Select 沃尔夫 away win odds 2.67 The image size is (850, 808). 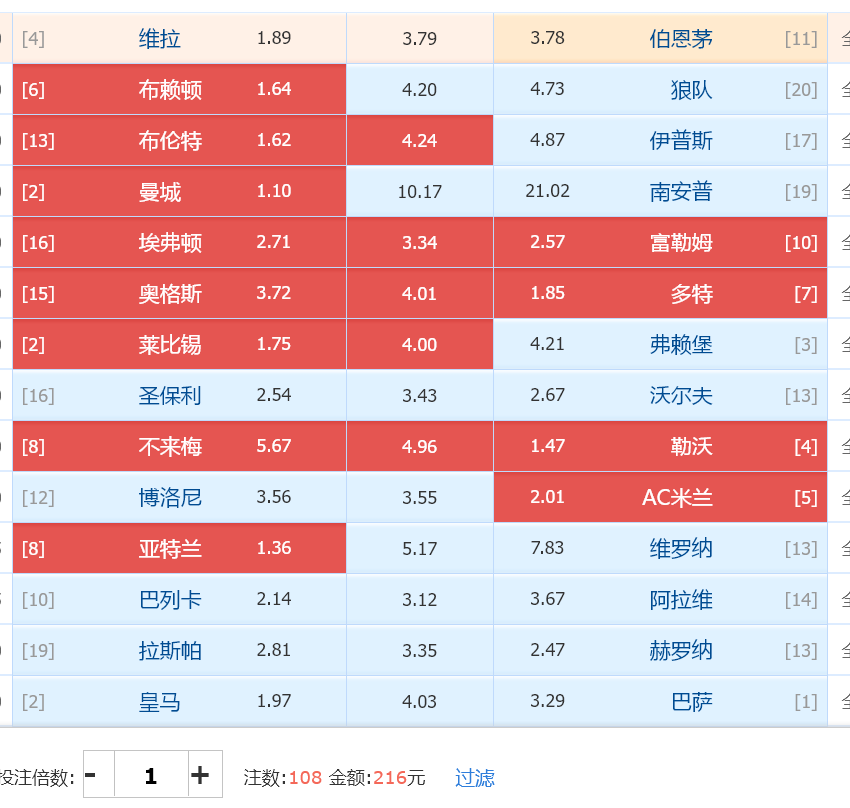click(660, 395)
